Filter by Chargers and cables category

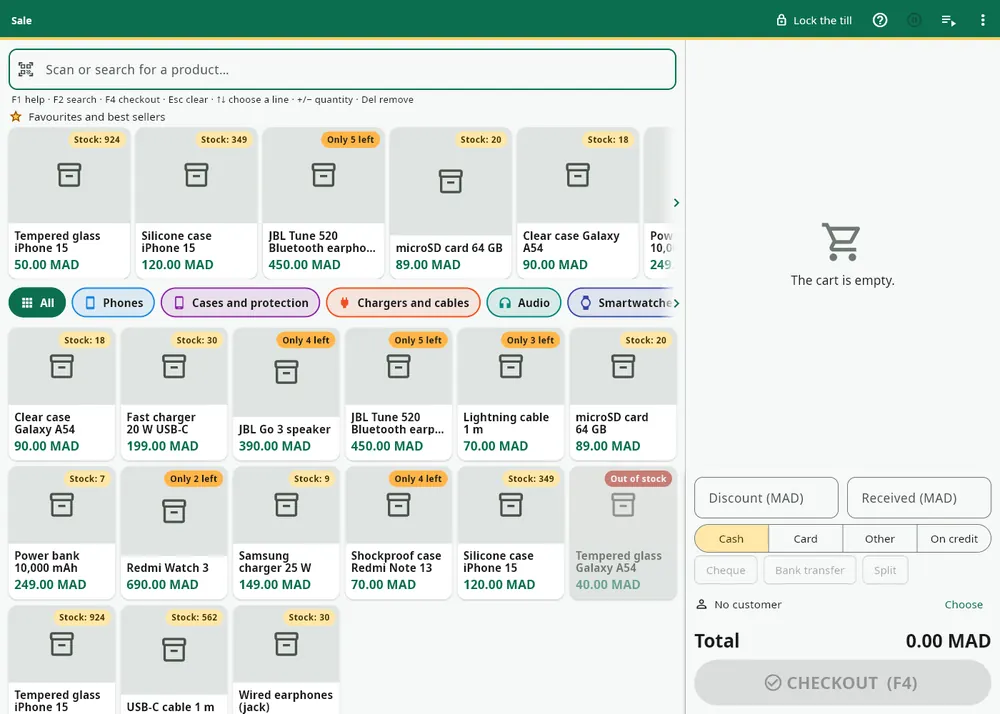(x=403, y=303)
